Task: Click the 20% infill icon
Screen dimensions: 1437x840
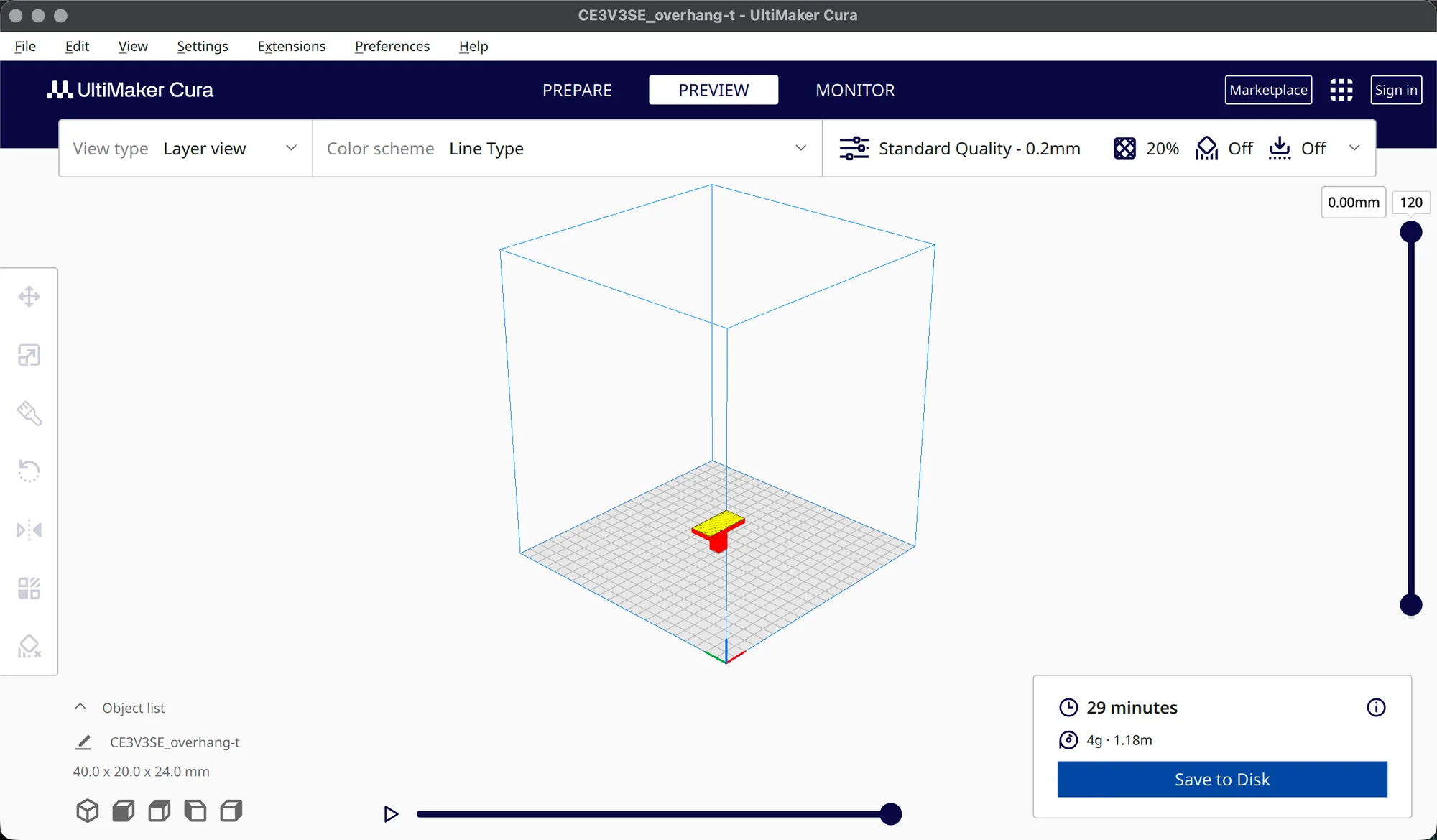Action: tap(1124, 149)
